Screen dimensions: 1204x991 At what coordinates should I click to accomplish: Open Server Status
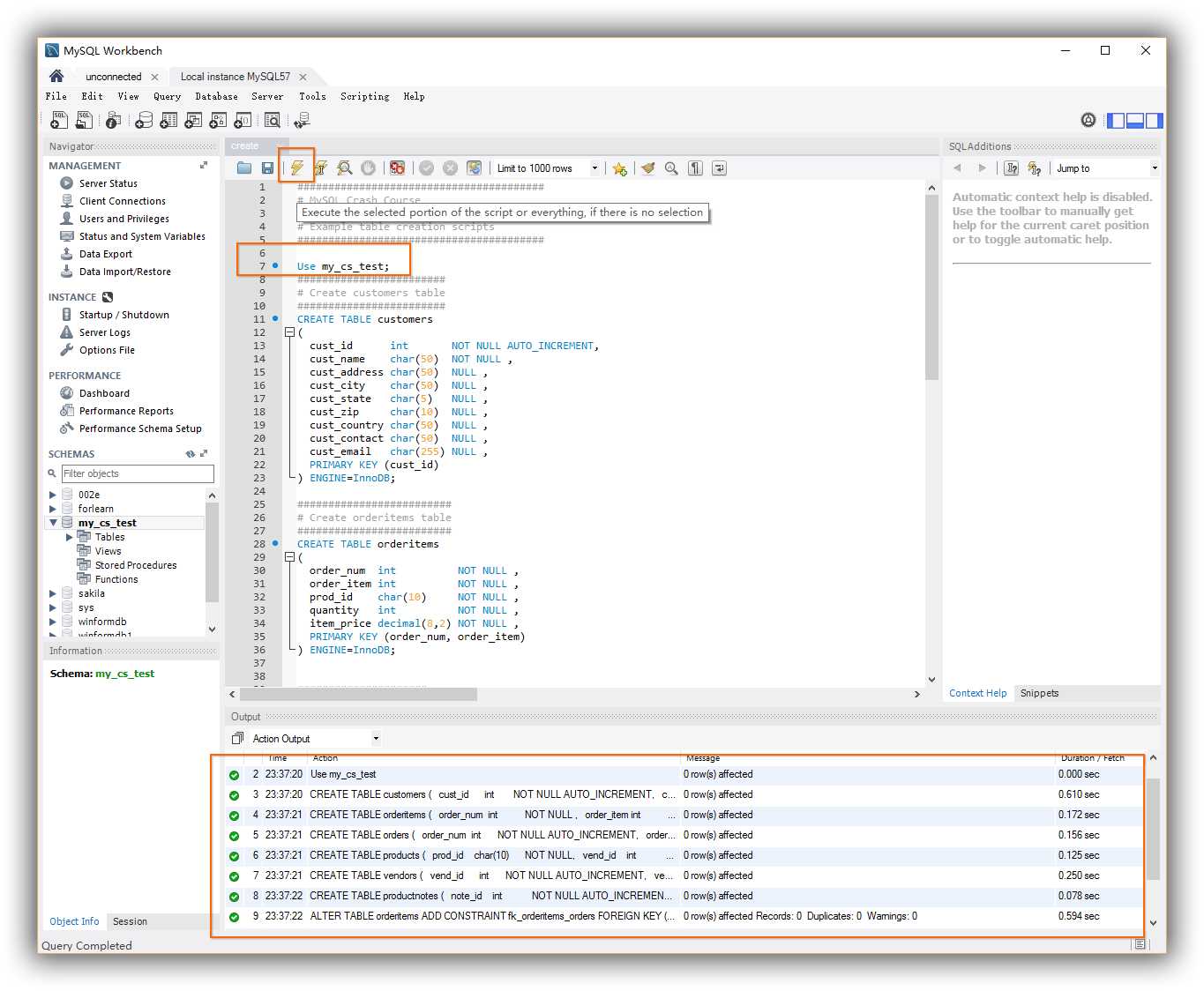[108, 183]
